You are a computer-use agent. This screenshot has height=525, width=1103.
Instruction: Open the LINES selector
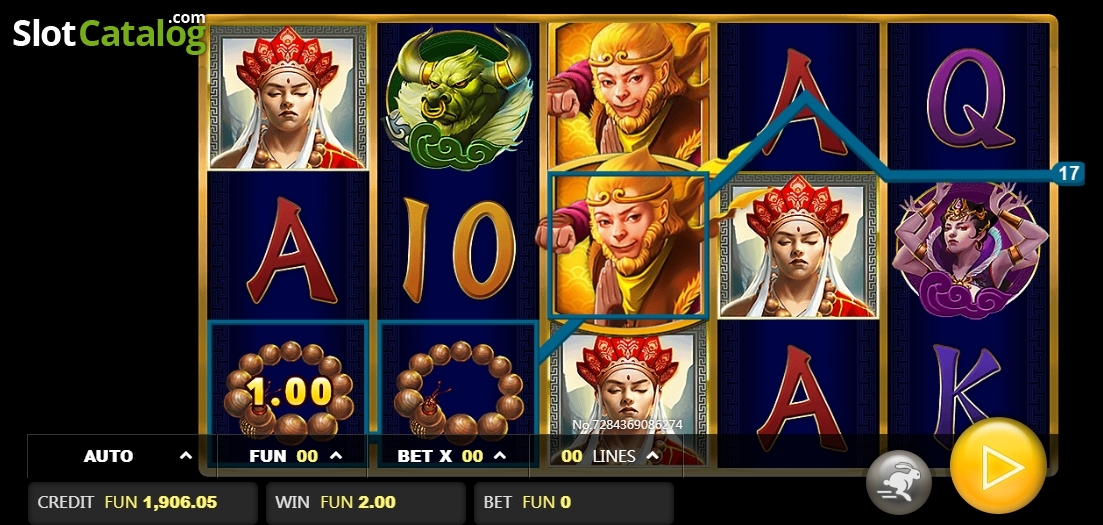612,456
